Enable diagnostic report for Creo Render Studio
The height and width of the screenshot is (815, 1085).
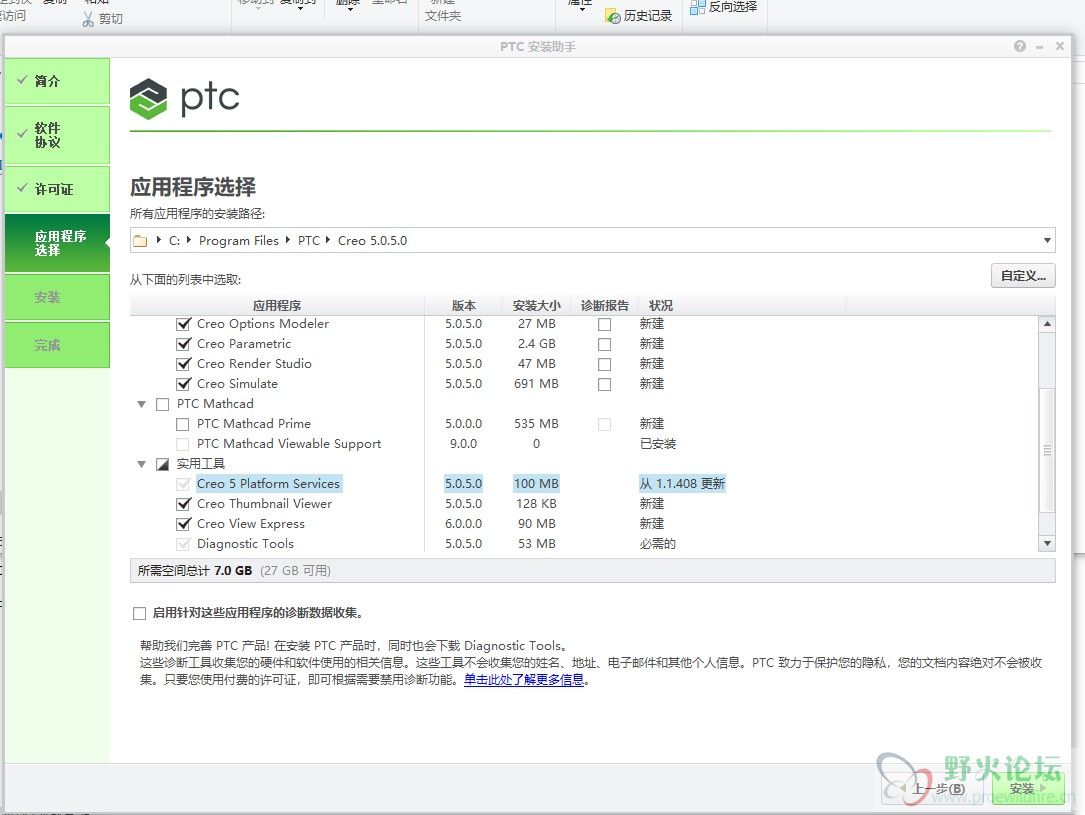605,365
